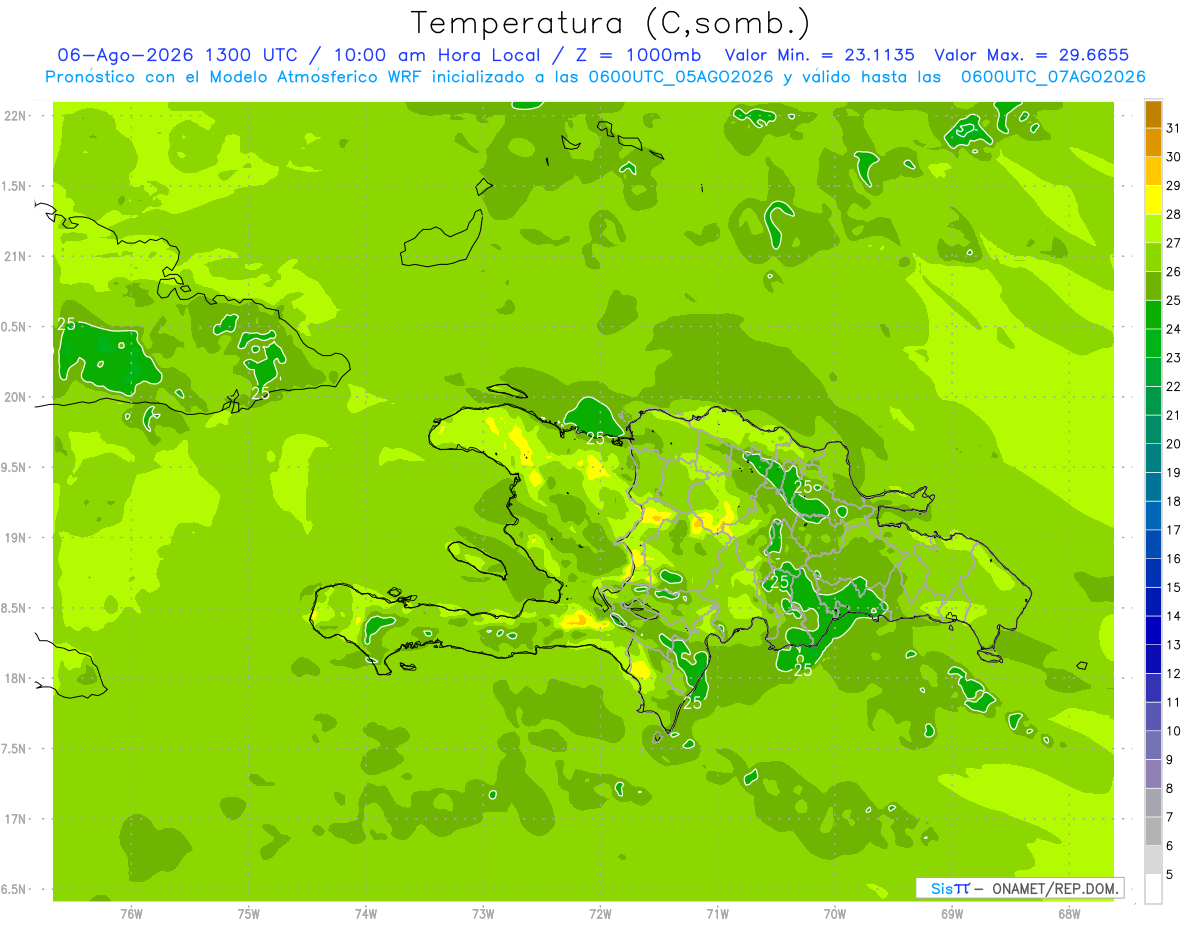Click colorbar value "24"
This screenshot has height=927, width=1200.
pyautogui.click(x=1174, y=329)
